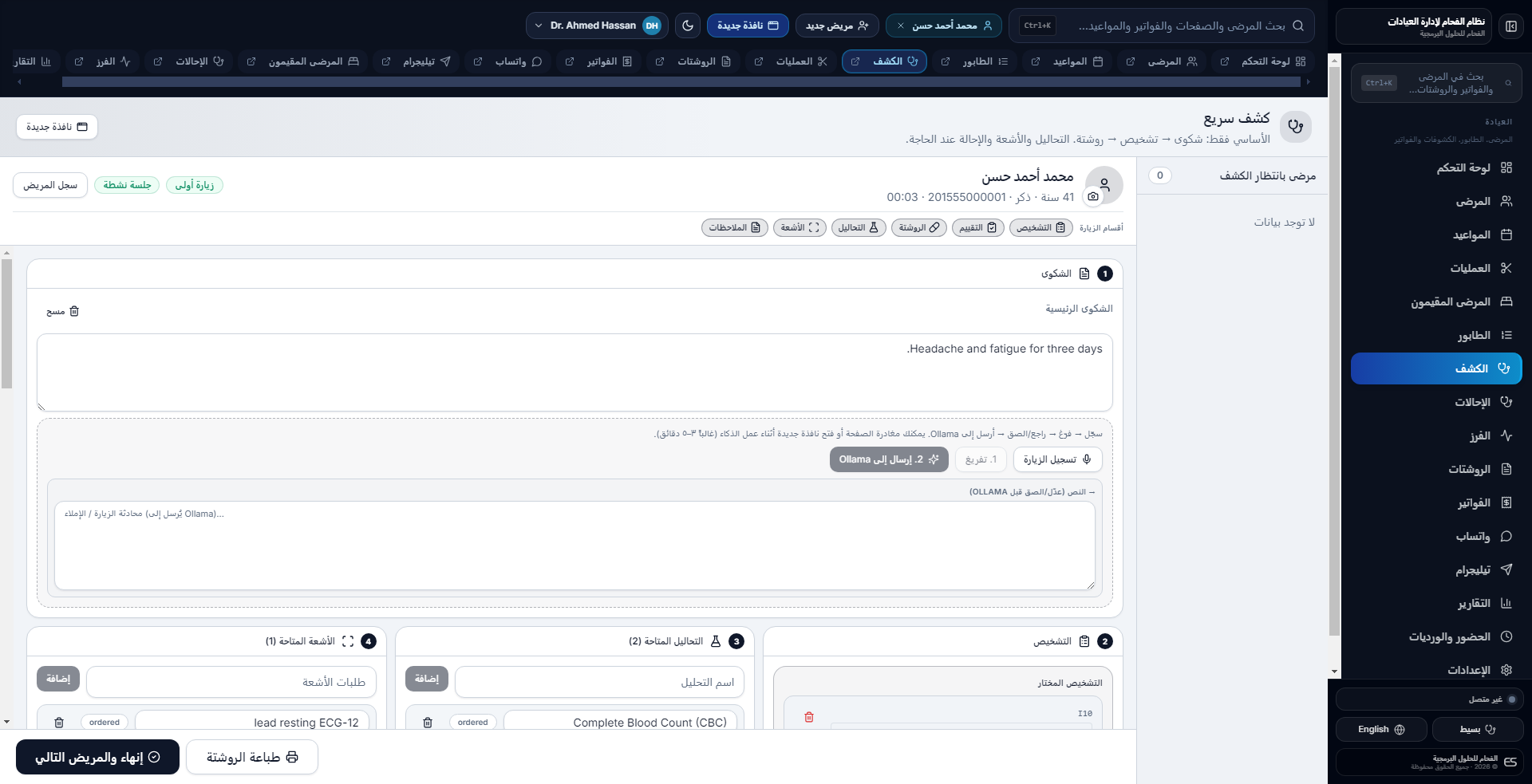Open الكشف tab's external window icon
Screen dimensions: 1532x784
click(x=855, y=61)
